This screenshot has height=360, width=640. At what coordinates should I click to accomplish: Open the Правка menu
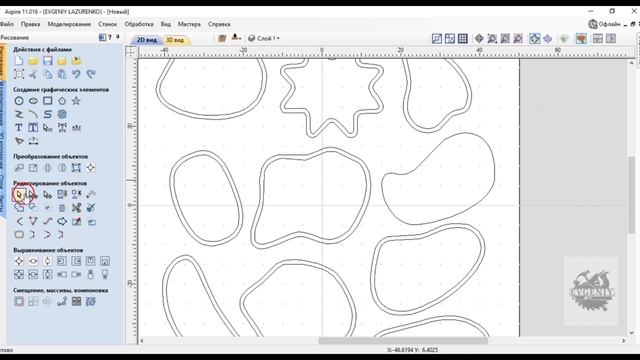pos(31,24)
